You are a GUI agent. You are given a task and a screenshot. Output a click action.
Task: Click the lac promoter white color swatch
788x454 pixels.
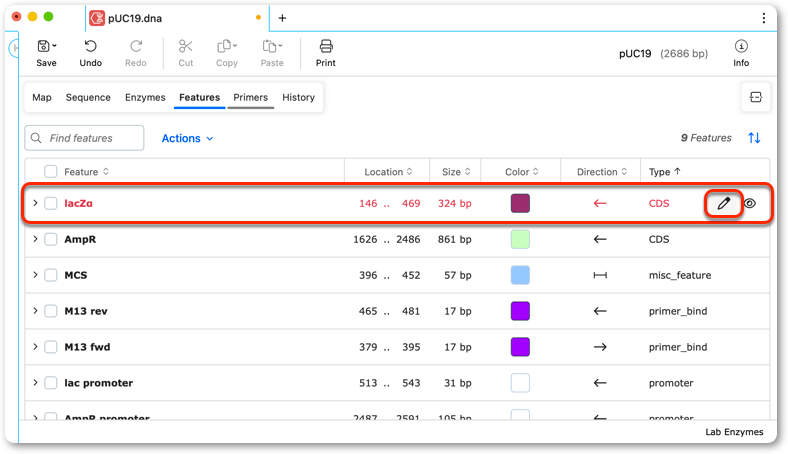click(x=520, y=383)
